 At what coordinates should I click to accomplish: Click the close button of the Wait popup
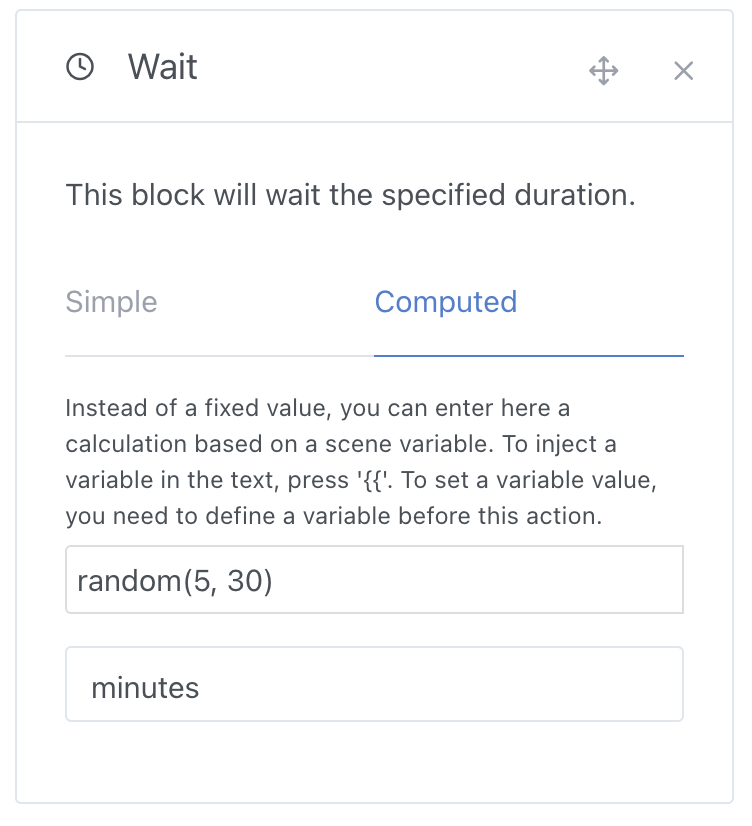683,71
